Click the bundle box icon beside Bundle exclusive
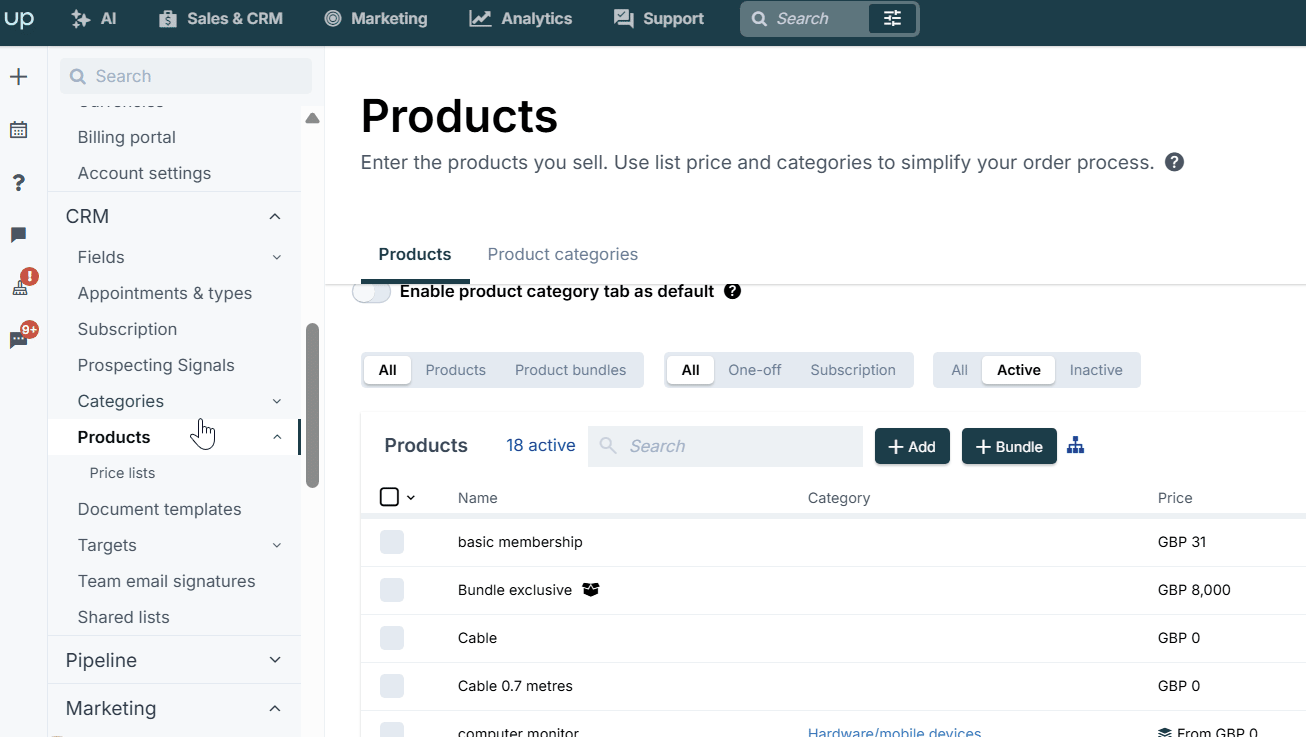1306x737 pixels. 591,590
